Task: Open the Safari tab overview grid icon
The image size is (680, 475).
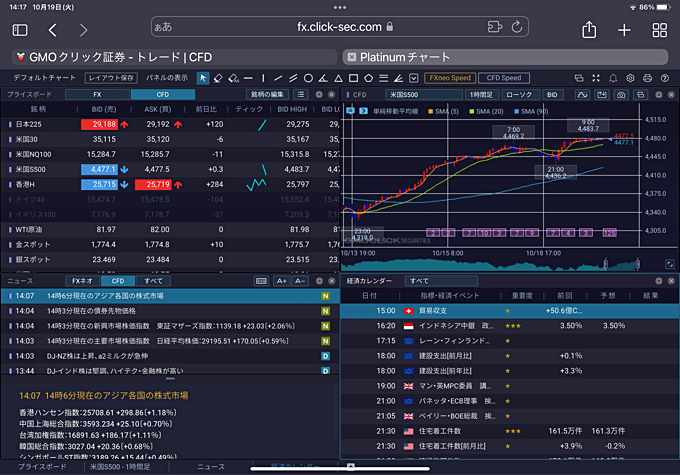Action: (x=660, y=30)
